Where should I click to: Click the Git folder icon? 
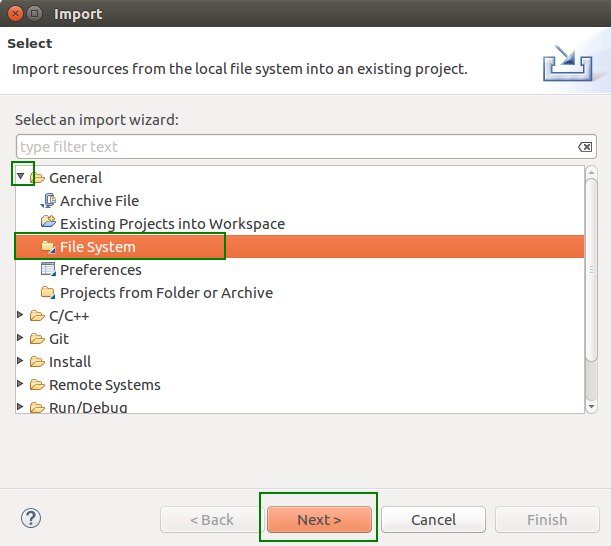pyautogui.click(x=37, y=339)
